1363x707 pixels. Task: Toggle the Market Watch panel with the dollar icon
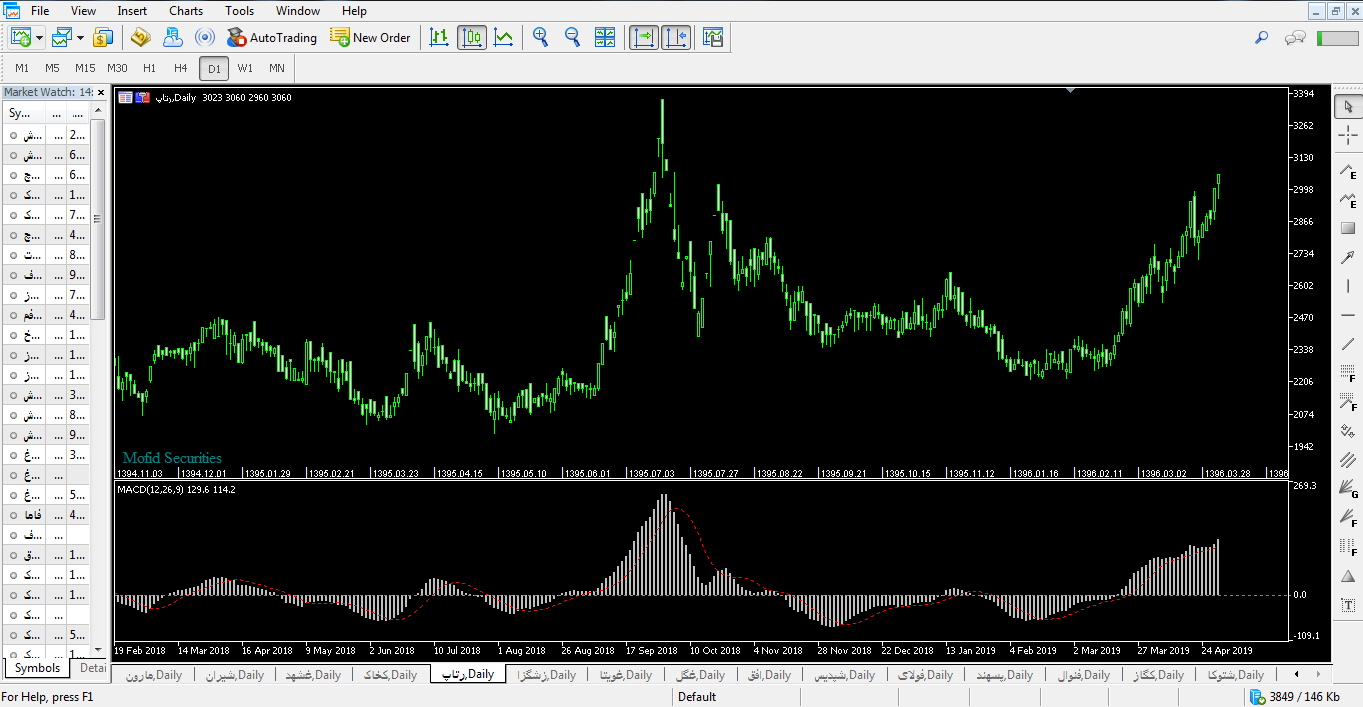pyautogui.click(x=103, y=38)
